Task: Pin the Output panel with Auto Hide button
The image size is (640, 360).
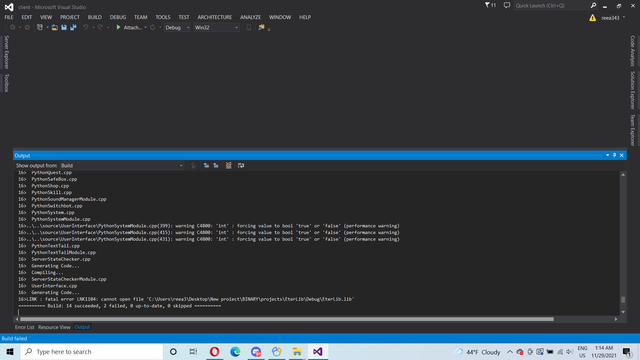Action: tap(614, 156)
